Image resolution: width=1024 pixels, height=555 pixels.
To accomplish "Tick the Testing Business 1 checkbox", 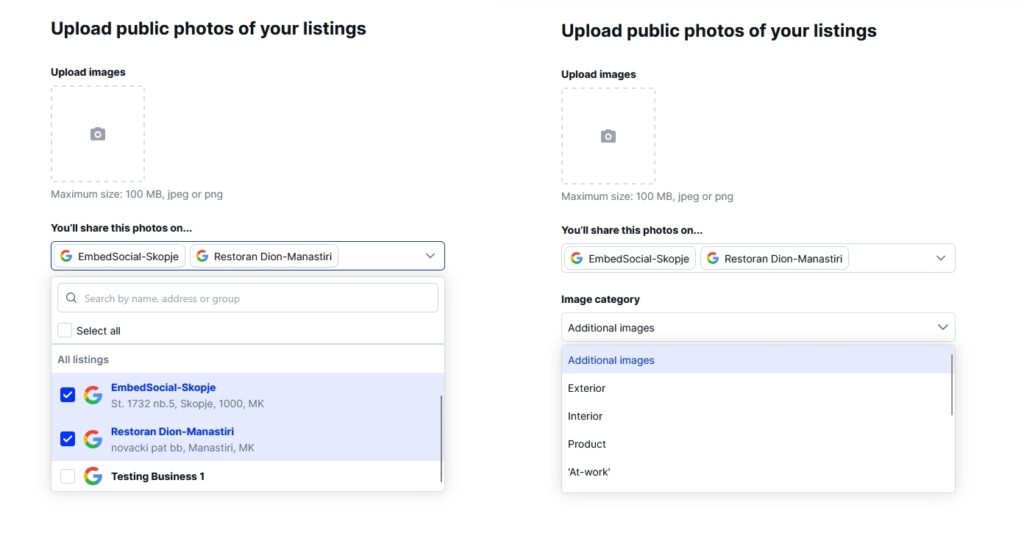I will coord(67,476).
